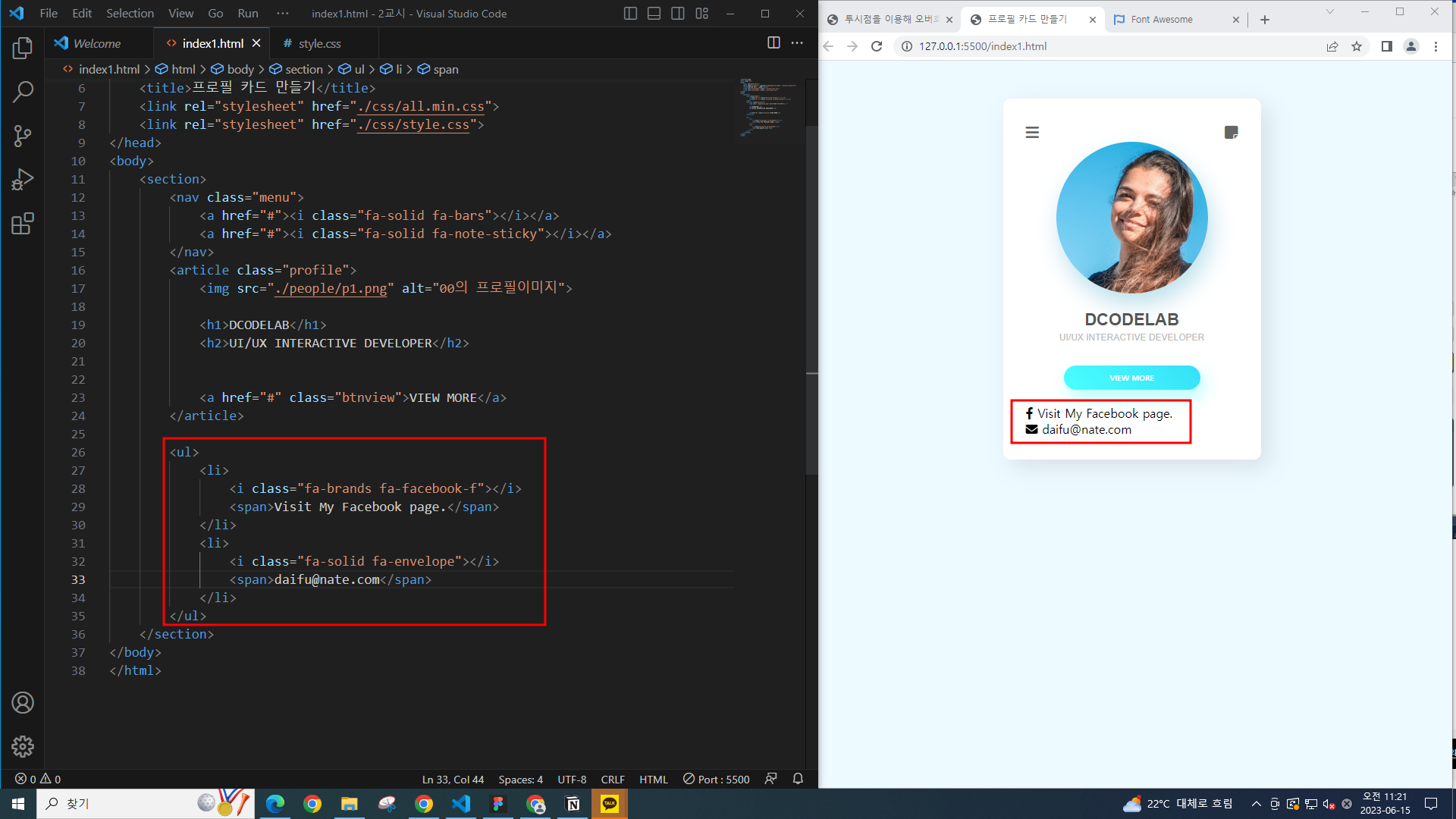Toggle the bottom panel layout button
Screen dimensions: 1456x819
pyautogui.click(x=654, y=14)
